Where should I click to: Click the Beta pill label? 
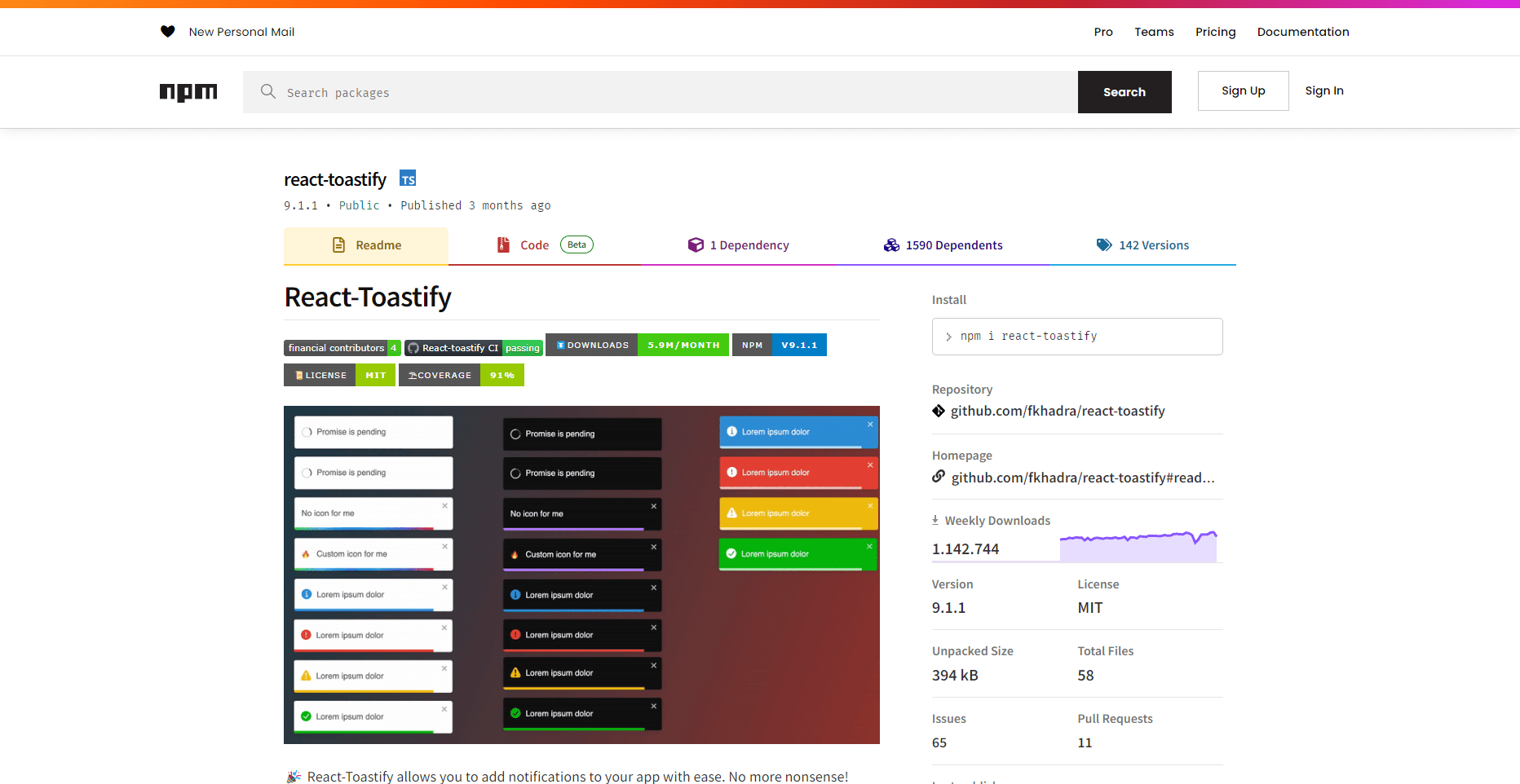tap(577, 244)
